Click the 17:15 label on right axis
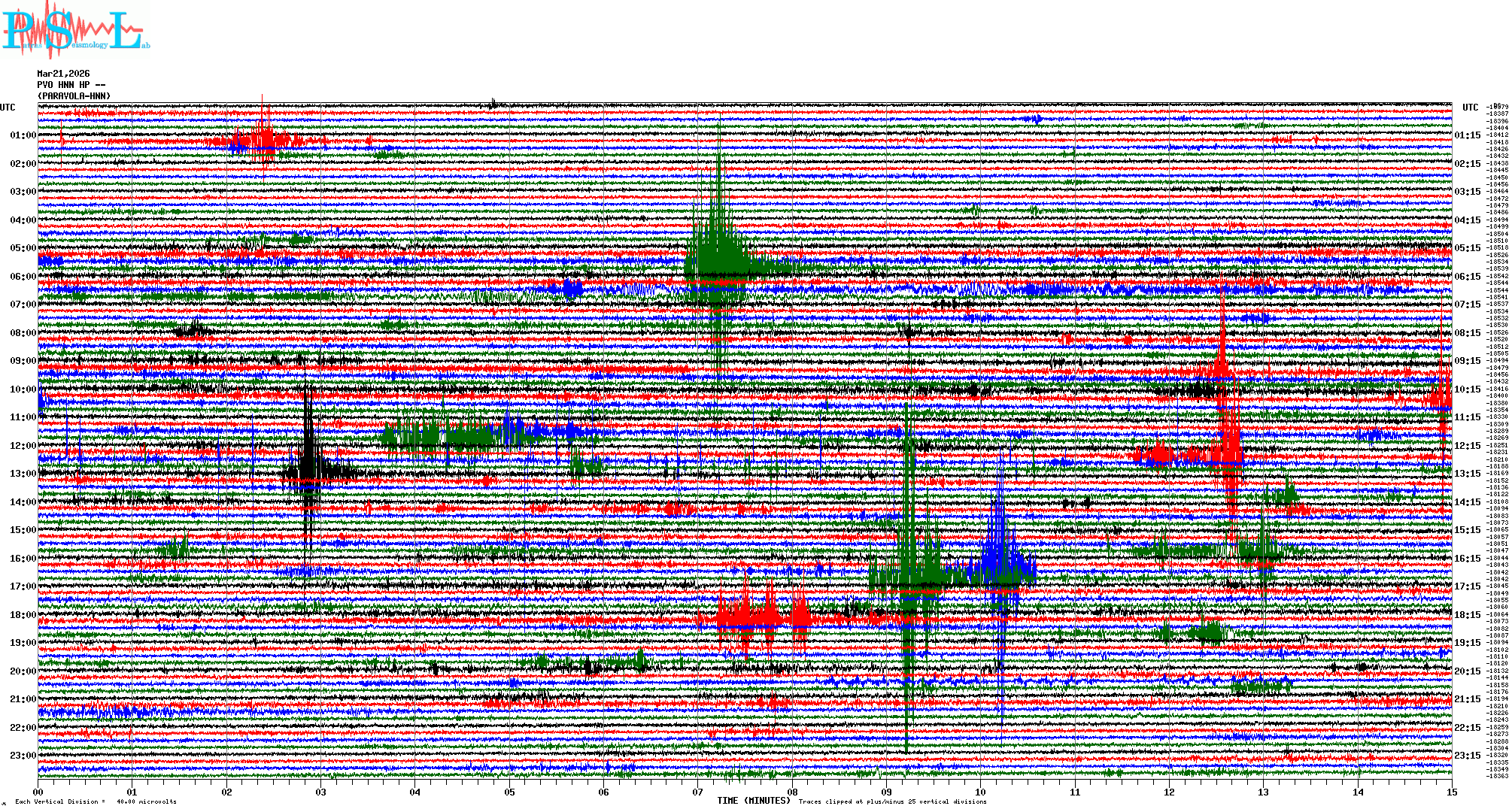The height and width of the screenshot is (812, 1512). pos(1467,586)
